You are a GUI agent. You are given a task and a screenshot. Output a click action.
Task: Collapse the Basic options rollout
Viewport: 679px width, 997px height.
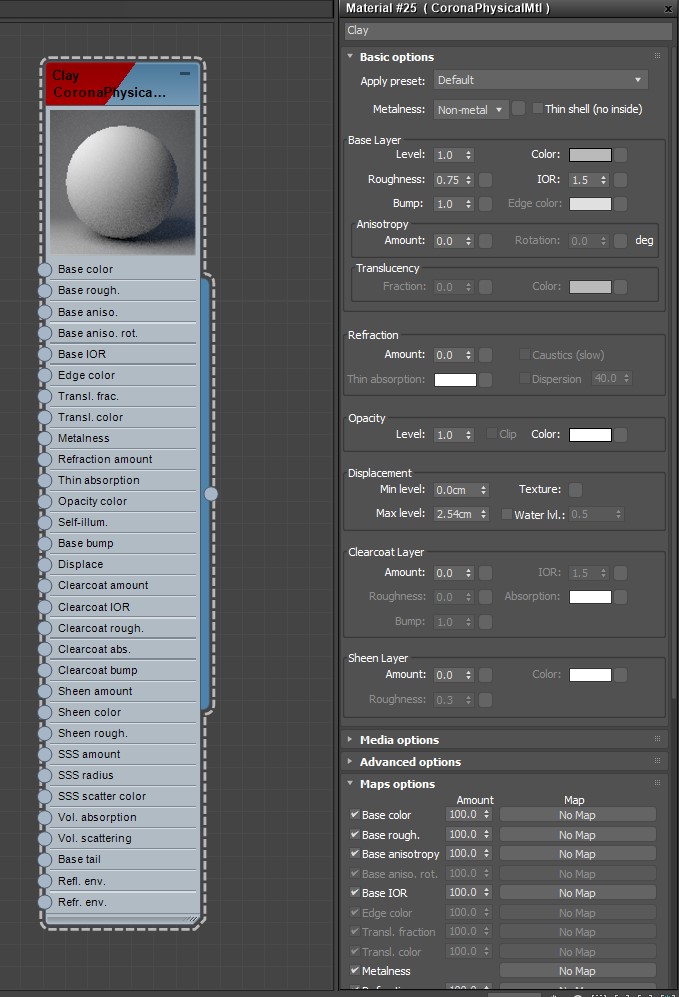tap(350, 57)
